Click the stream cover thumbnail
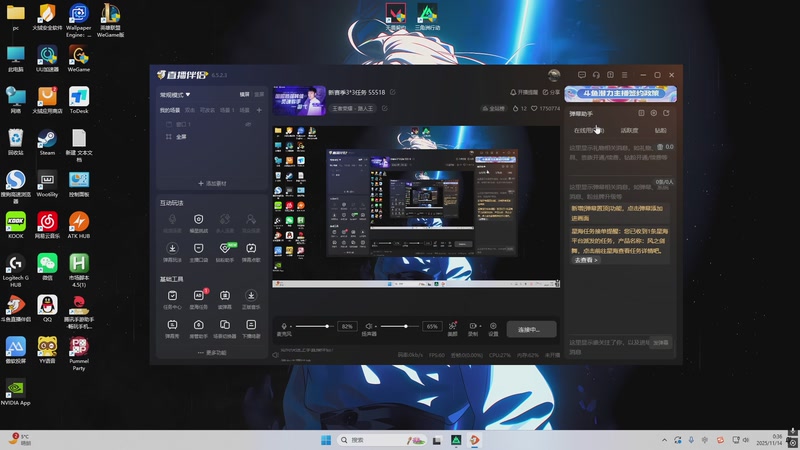The height and width of the screenshot is (450, 800). pyautogui.click(x=299, y=101)
